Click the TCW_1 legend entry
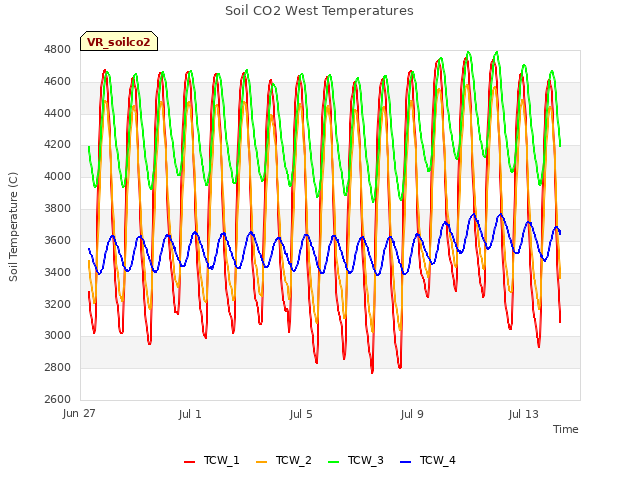Viewport: 640px width, 480px height. tap(212, 460)
